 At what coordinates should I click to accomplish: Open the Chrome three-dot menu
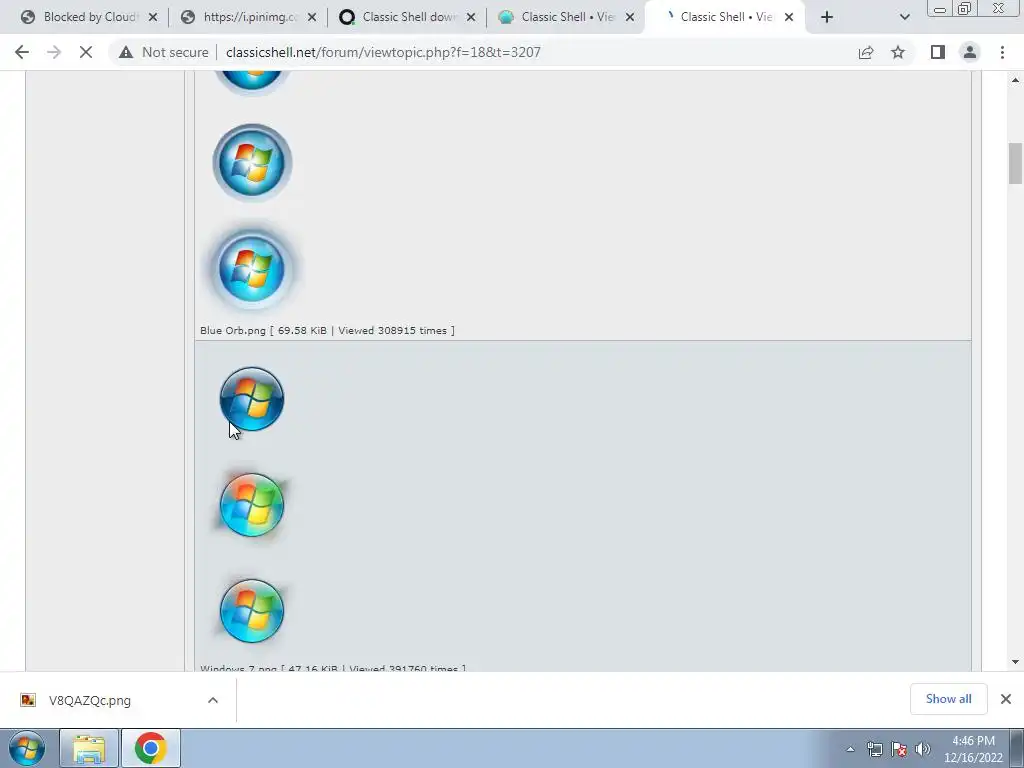(x=1002, y=52)
